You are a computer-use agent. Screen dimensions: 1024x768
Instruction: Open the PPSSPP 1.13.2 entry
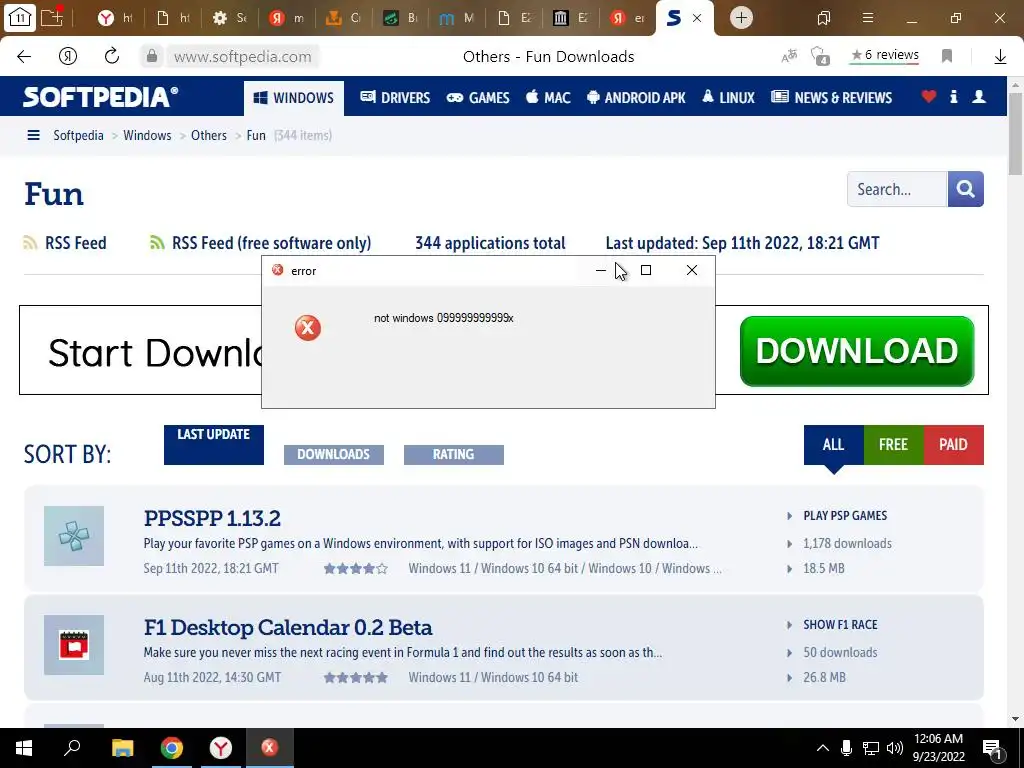[x=212, y=518]
